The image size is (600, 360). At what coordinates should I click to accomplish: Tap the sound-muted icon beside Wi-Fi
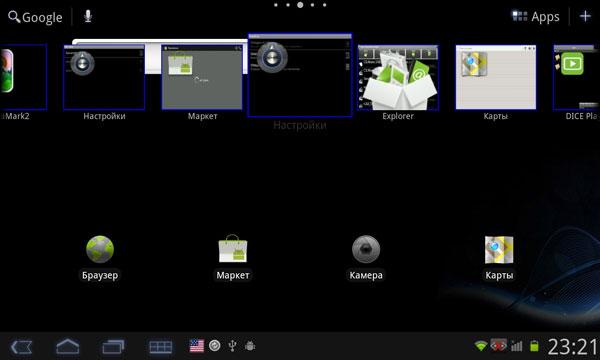[499, 346]
